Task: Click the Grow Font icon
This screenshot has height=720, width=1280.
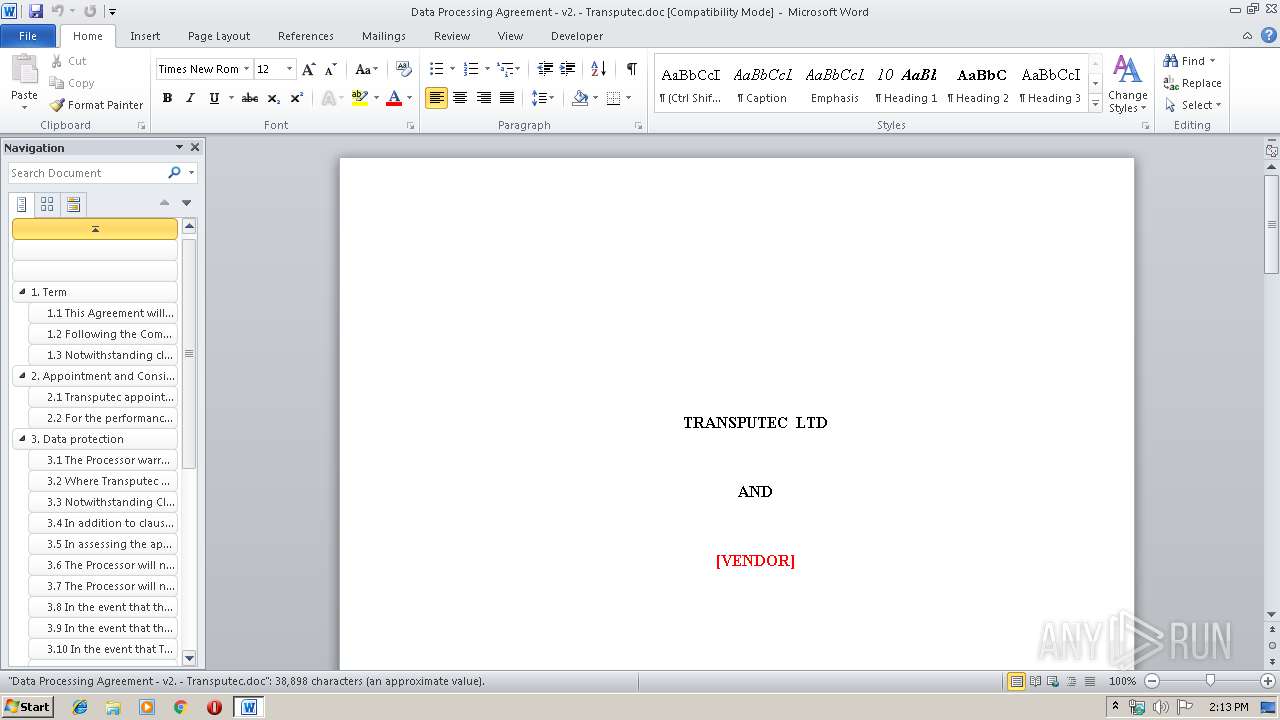Action: (309, 69)
